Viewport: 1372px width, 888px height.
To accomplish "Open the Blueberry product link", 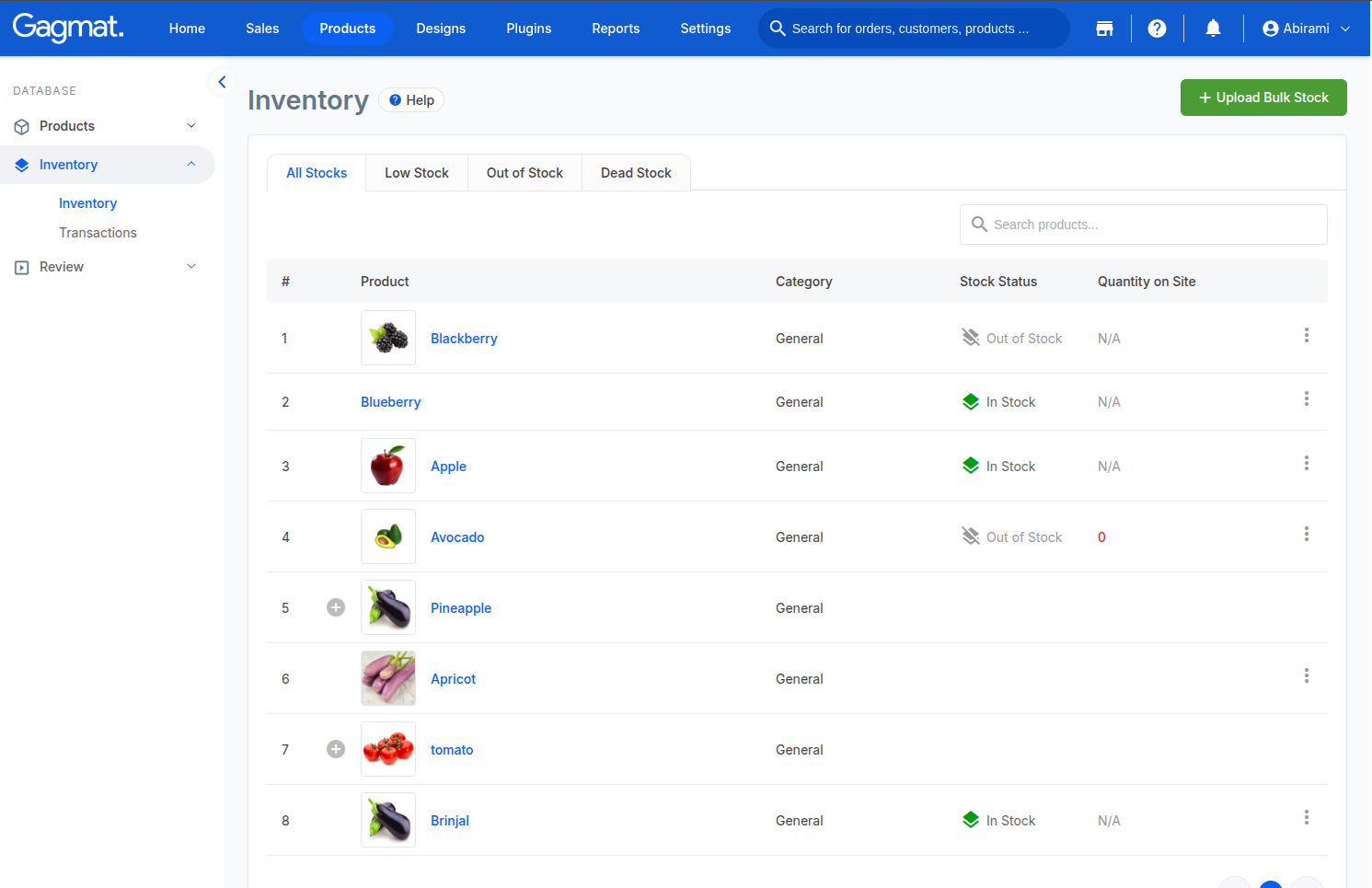I will pyautogui.click(x=390, y=402).
